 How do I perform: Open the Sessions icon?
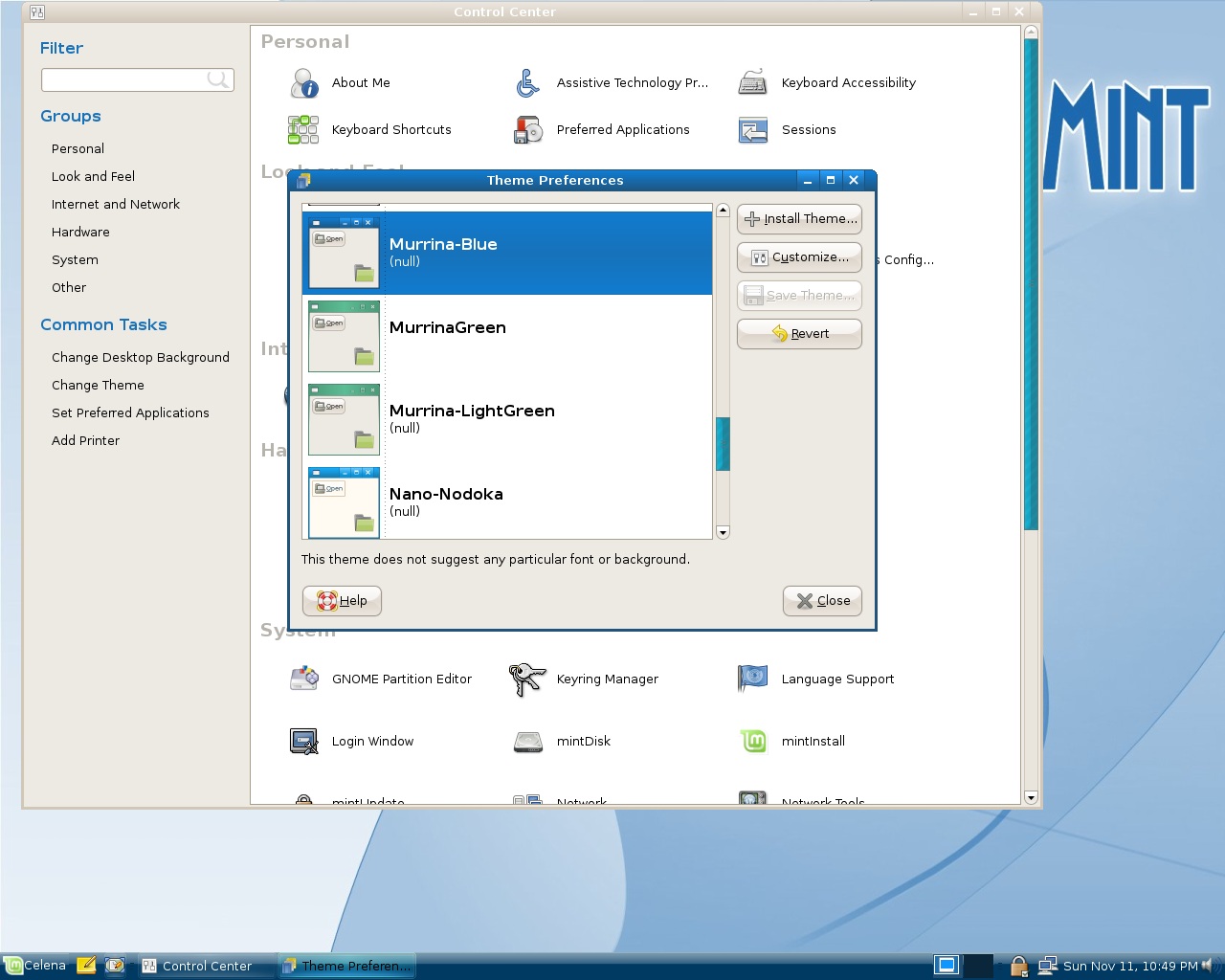[x=753, y=129]
